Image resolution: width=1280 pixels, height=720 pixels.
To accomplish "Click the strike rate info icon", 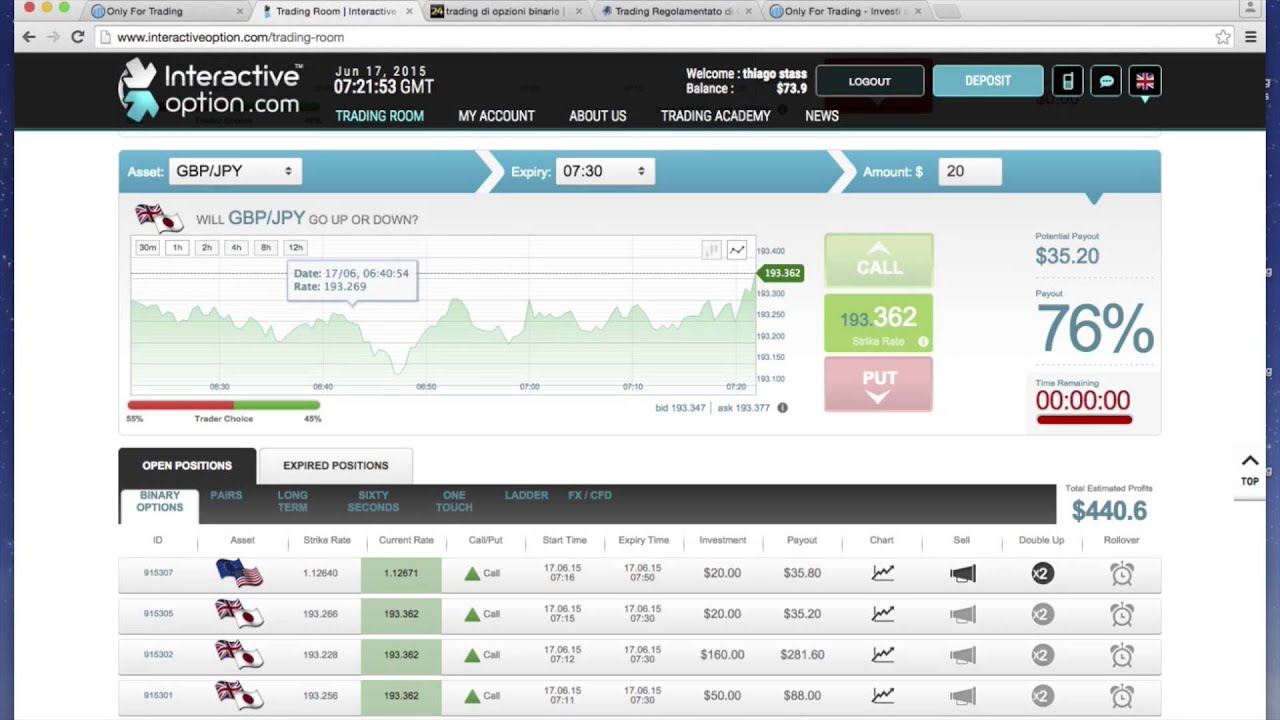I will (923, 342).
